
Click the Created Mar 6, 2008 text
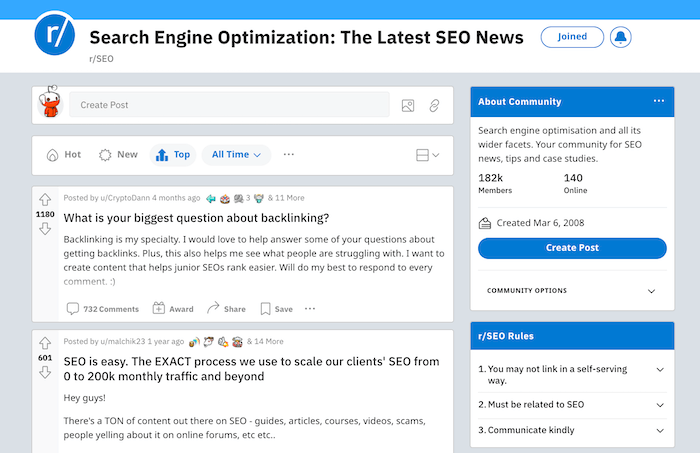[x=540, y=223]
